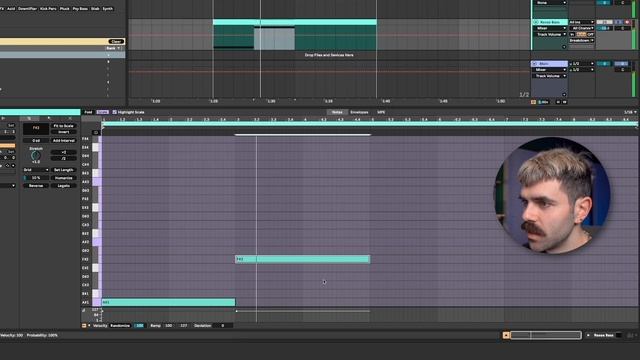The width and height of the screenshot is (640, 360).
Task: Collapse the Main track lanes arrow
Action: tap(564, 95)
